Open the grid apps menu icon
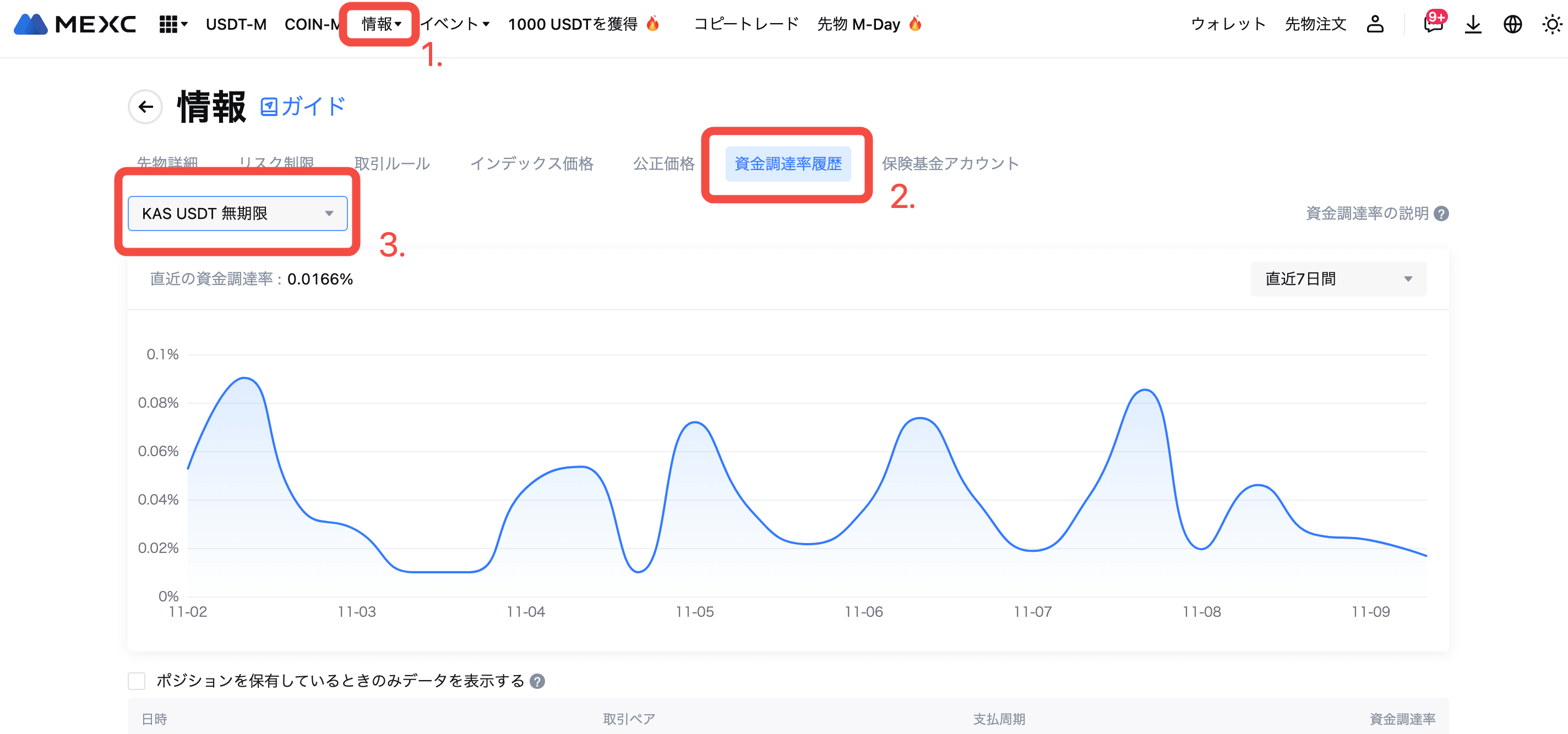This screenshot has width=1568, height=734. [x=168, y=24]
